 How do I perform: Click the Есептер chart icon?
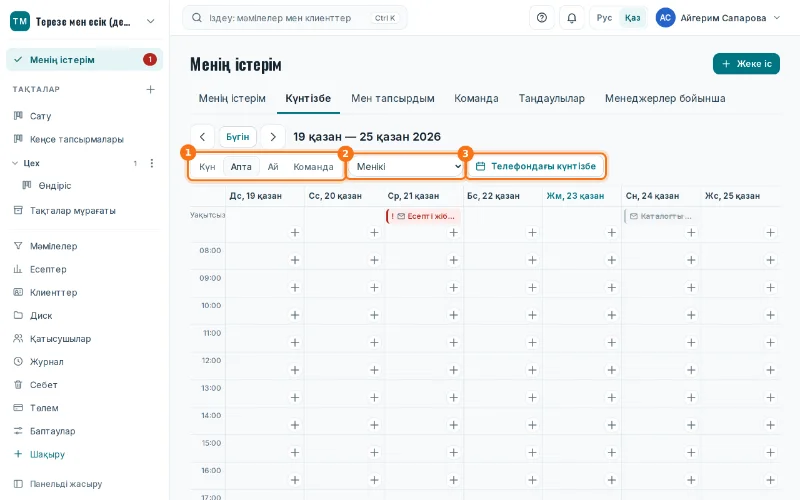(x=18, y=269)
